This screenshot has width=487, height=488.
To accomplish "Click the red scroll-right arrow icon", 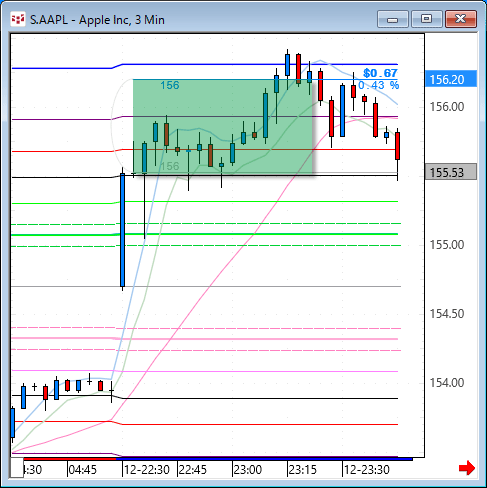I will point(467,468).
